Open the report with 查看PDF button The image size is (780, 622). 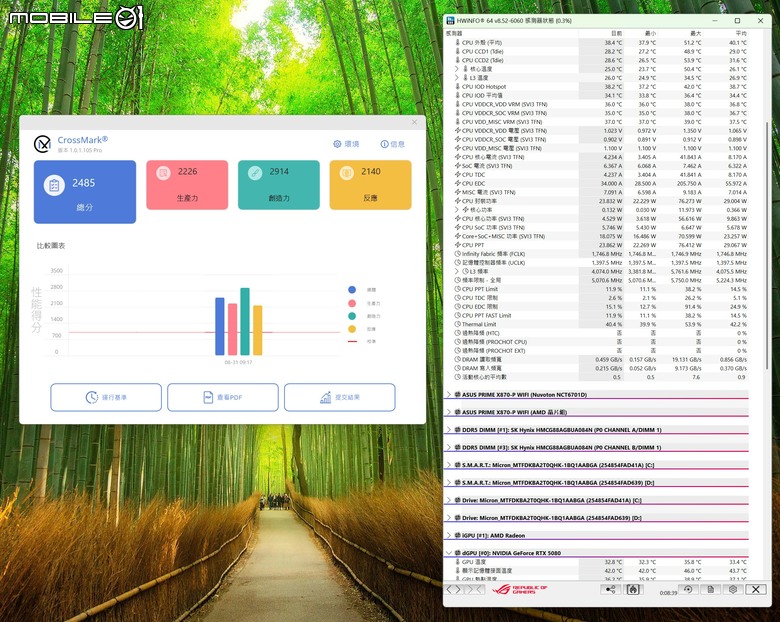[223, 397]
